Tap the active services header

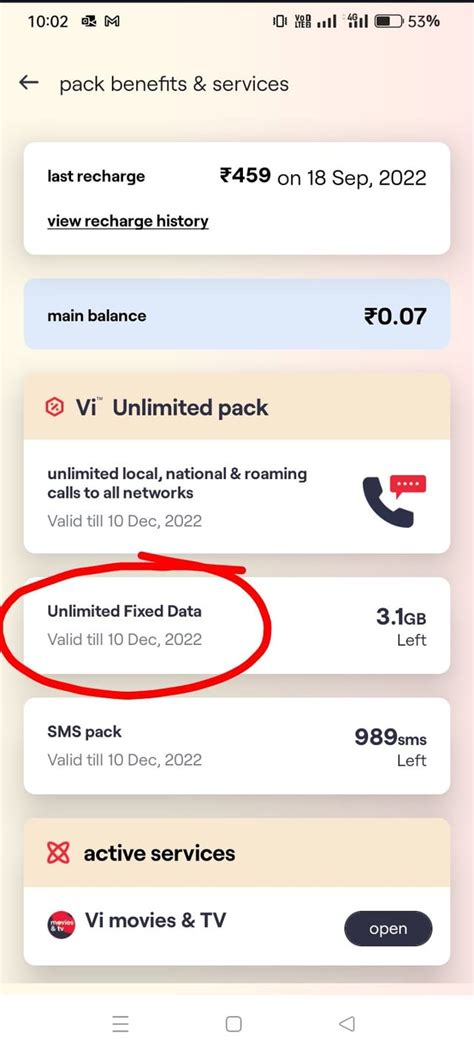237,853
